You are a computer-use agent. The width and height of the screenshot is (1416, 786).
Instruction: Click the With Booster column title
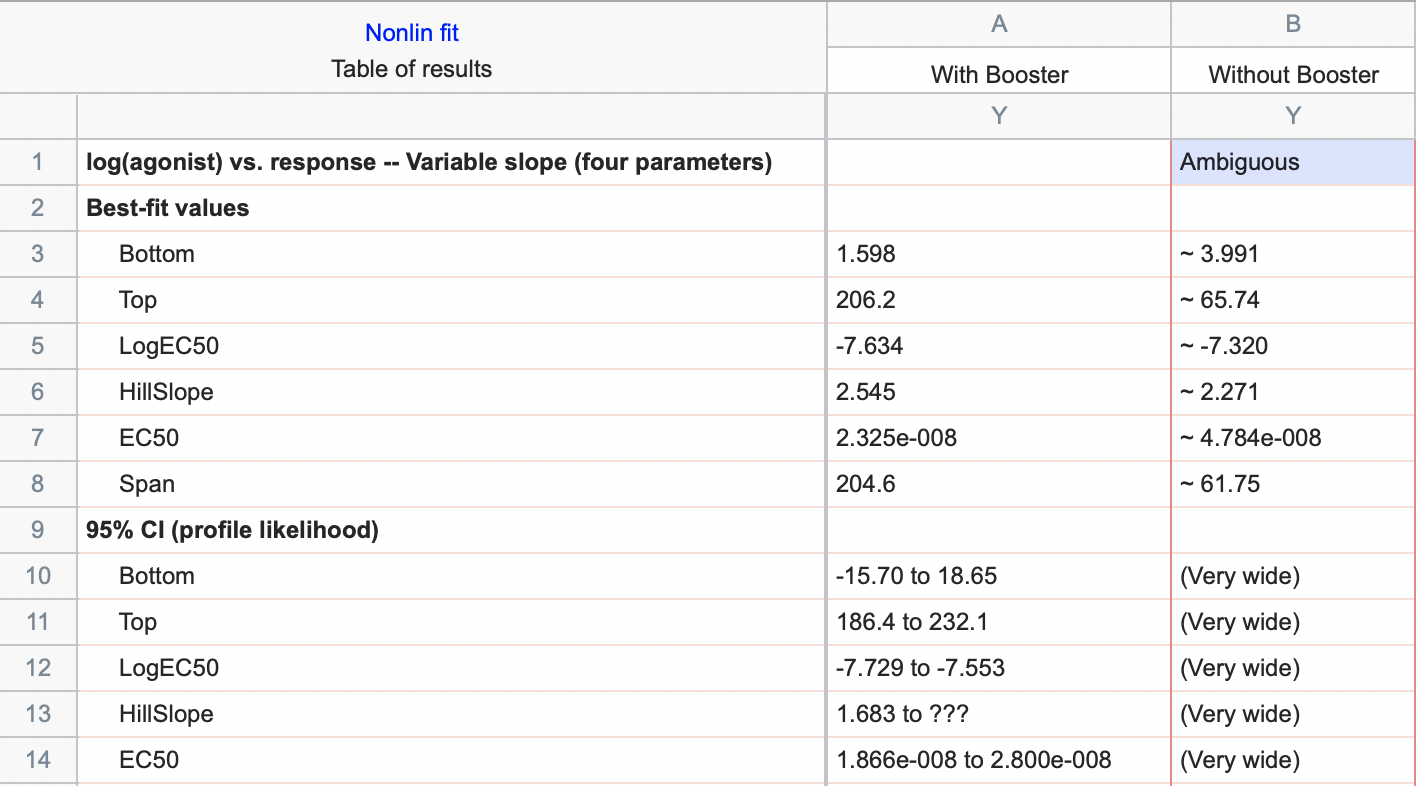[999, 74]
